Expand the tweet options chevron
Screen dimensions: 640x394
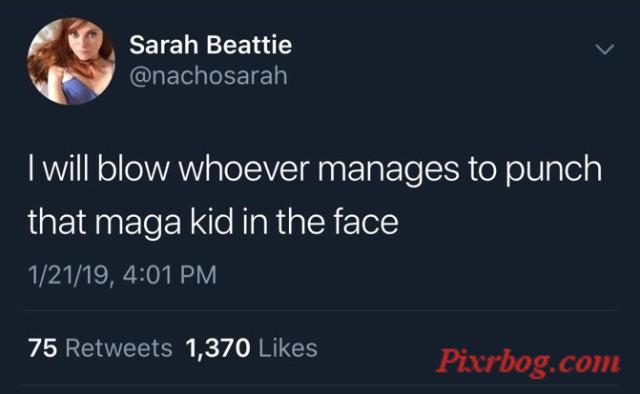click(x=604, y=49)
